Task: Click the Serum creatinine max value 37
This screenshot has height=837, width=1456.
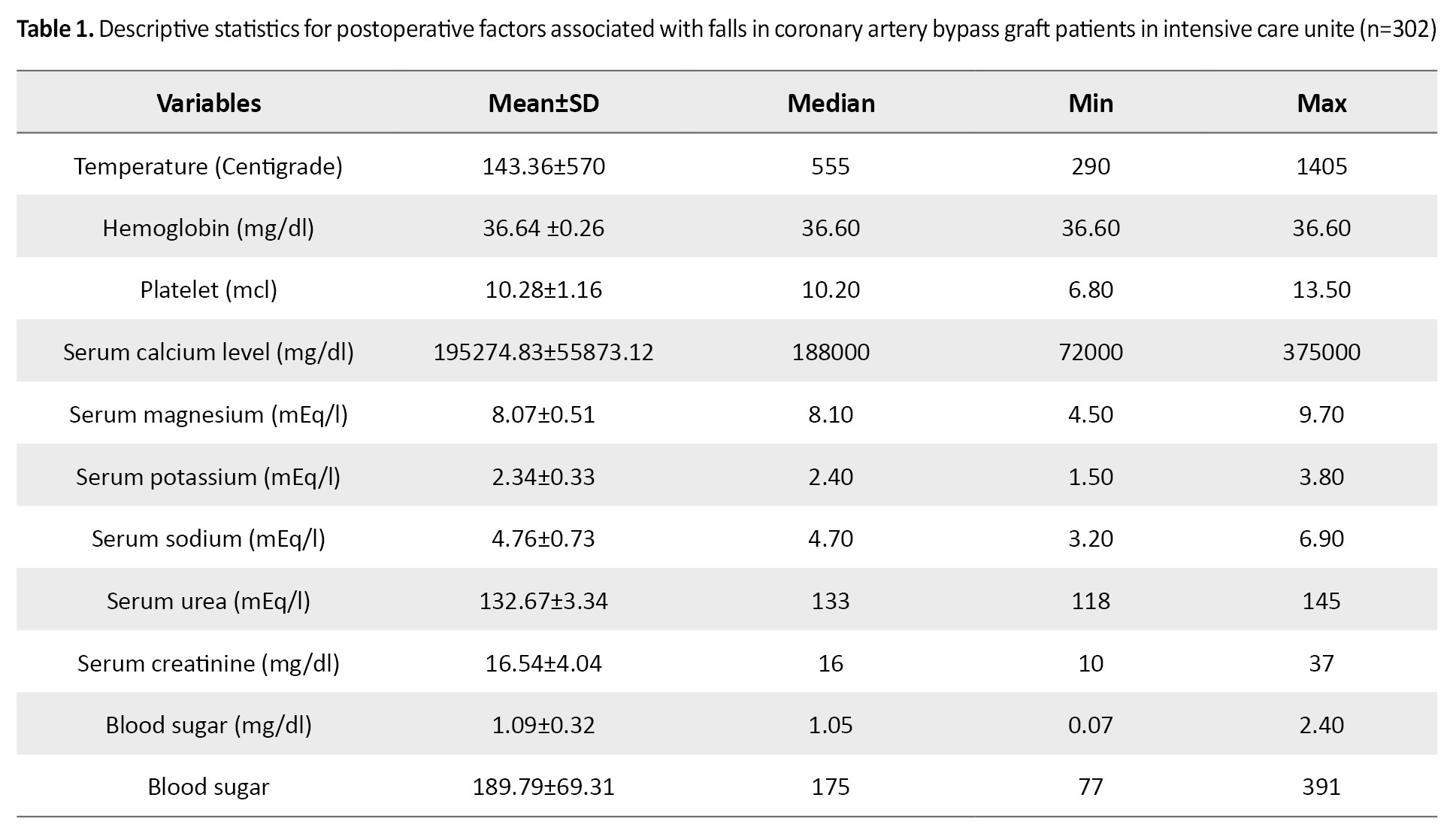Action: tap(1321, 663)
